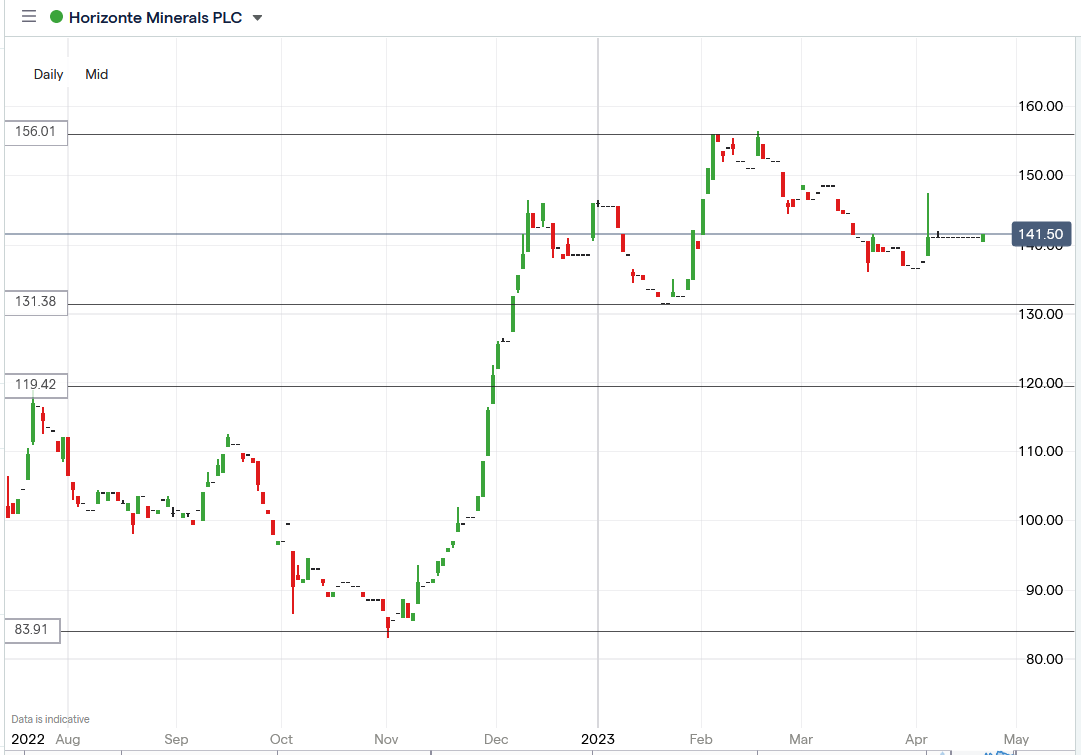Click the Apr label on time axis
The width and height of the screenshot is (1081, 755).
(x=916, y=740)
